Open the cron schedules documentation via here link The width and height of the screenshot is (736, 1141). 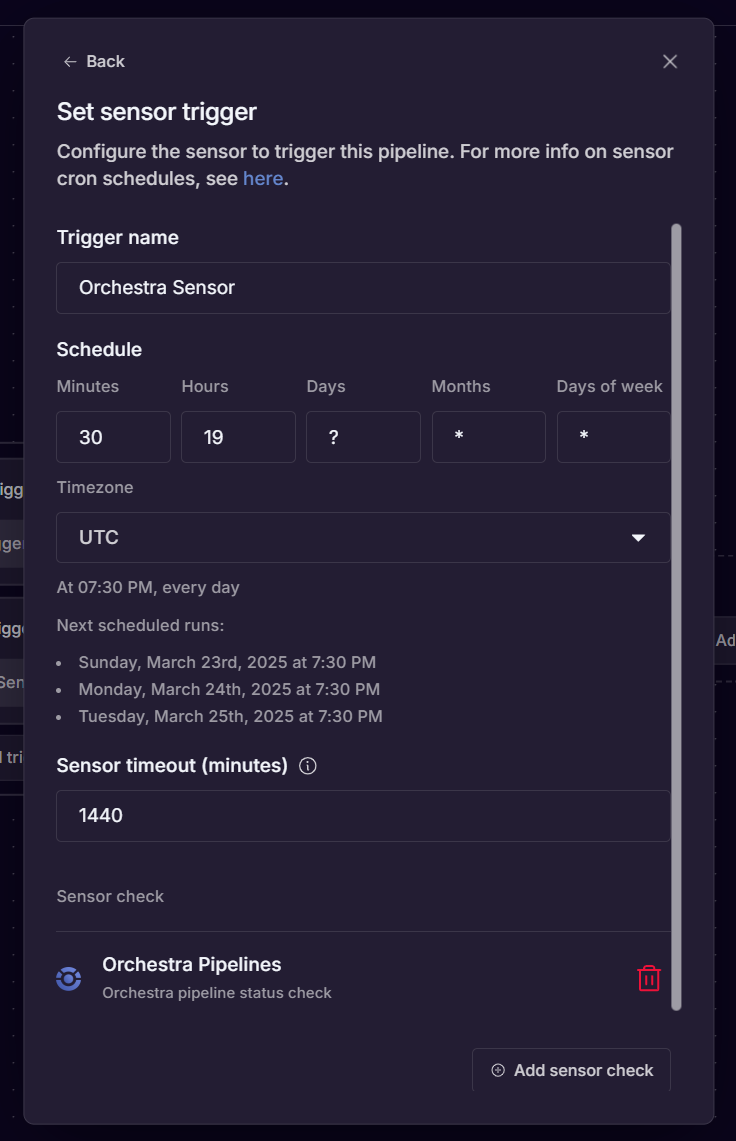tap(263, 178)
